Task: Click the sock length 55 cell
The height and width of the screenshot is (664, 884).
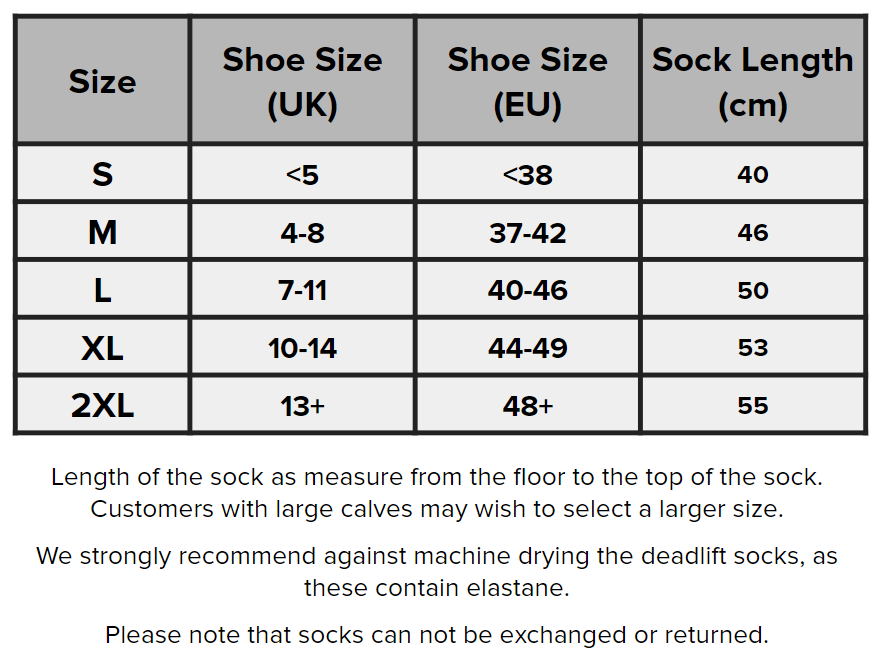Action: pyautogui.click(x=753, y=405)
